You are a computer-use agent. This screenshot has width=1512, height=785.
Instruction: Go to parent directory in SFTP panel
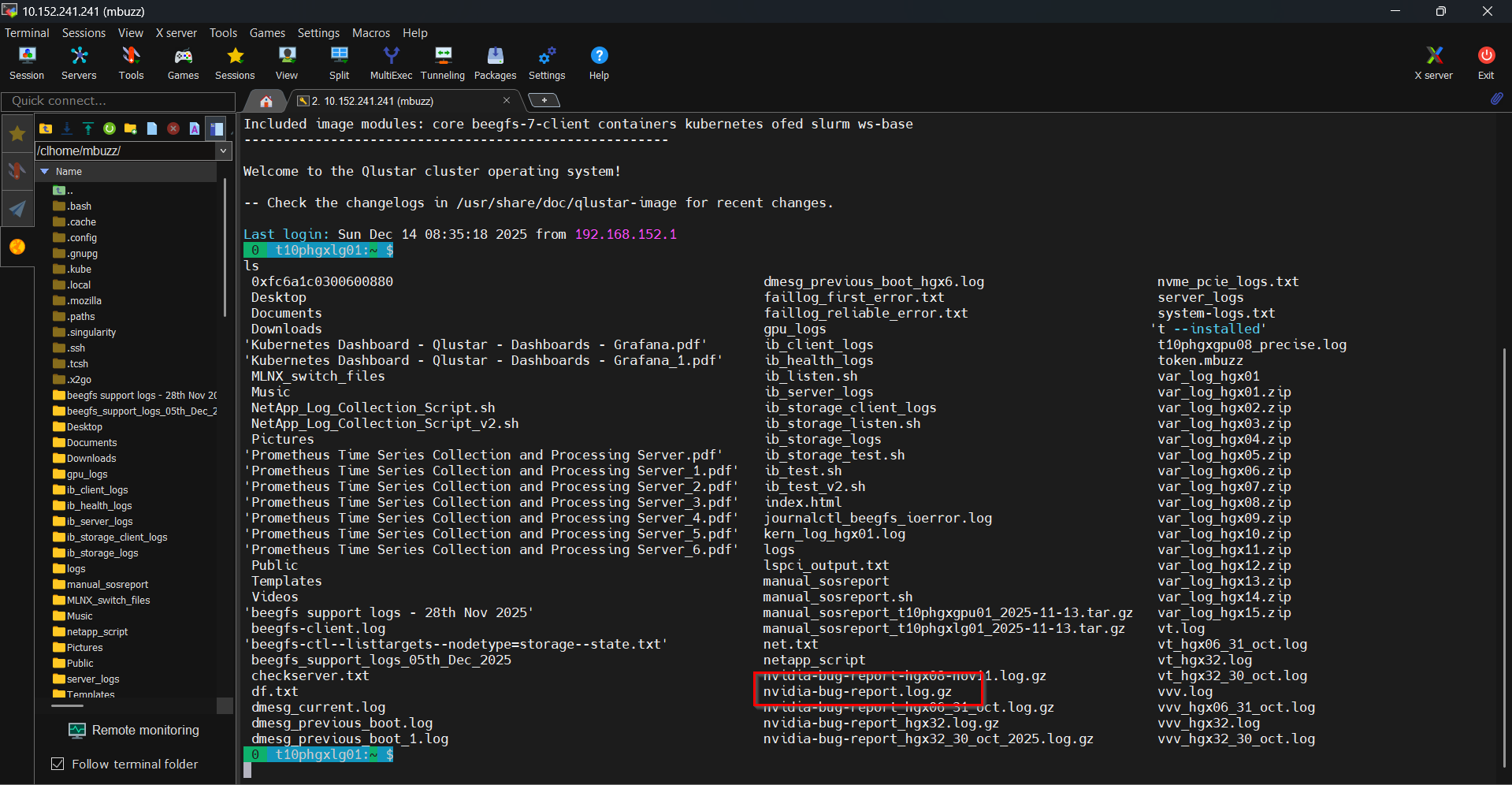pos(46,128)
